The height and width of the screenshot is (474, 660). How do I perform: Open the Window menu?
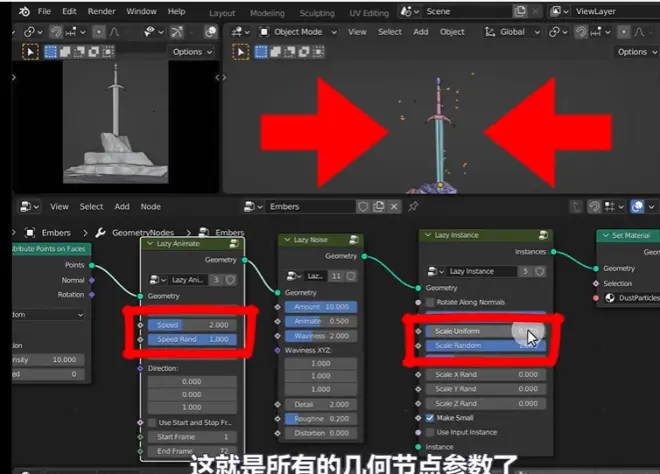coord(141,11)
